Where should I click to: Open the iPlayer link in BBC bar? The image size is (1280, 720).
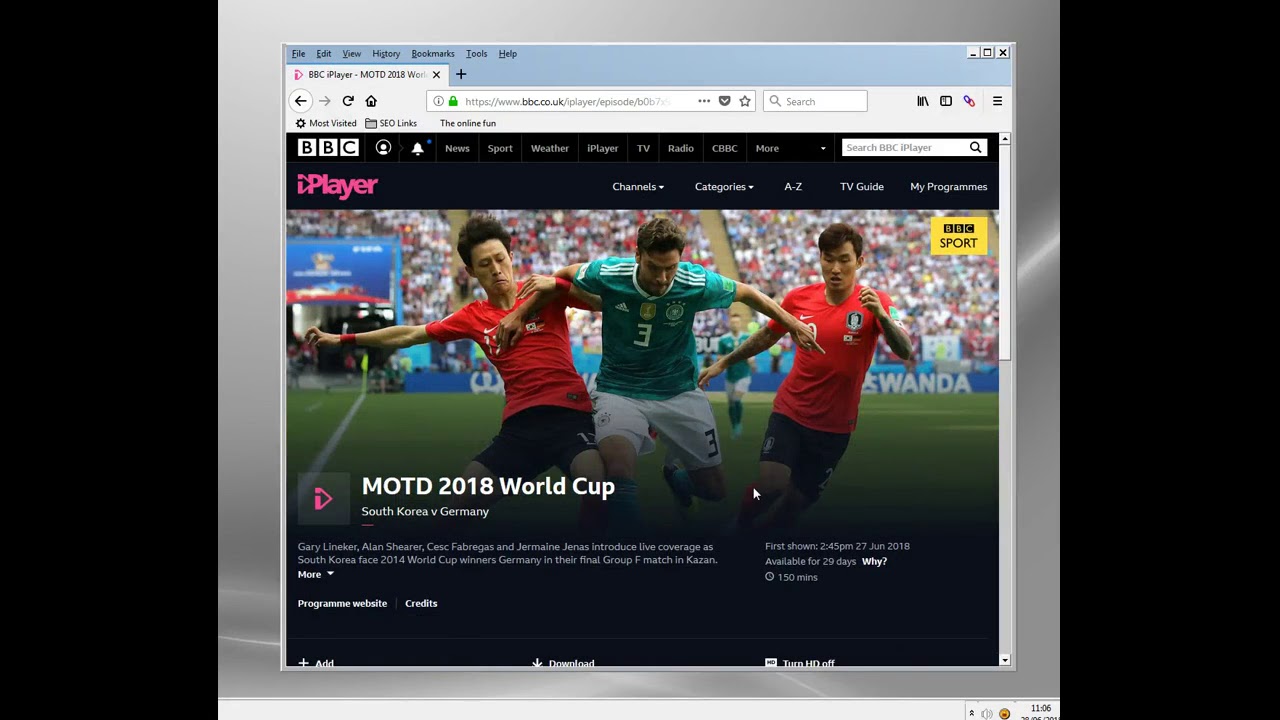(x=603, y=148)
